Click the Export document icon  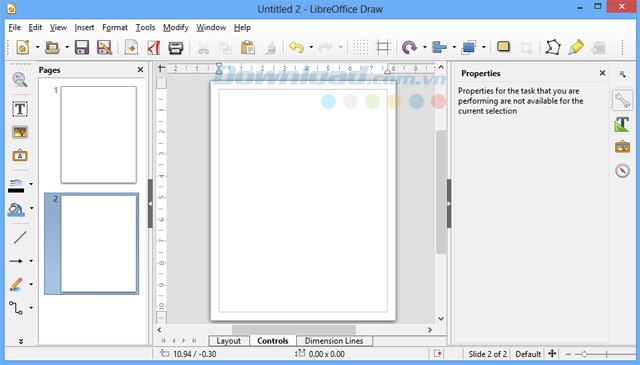[x=131, y=47]
